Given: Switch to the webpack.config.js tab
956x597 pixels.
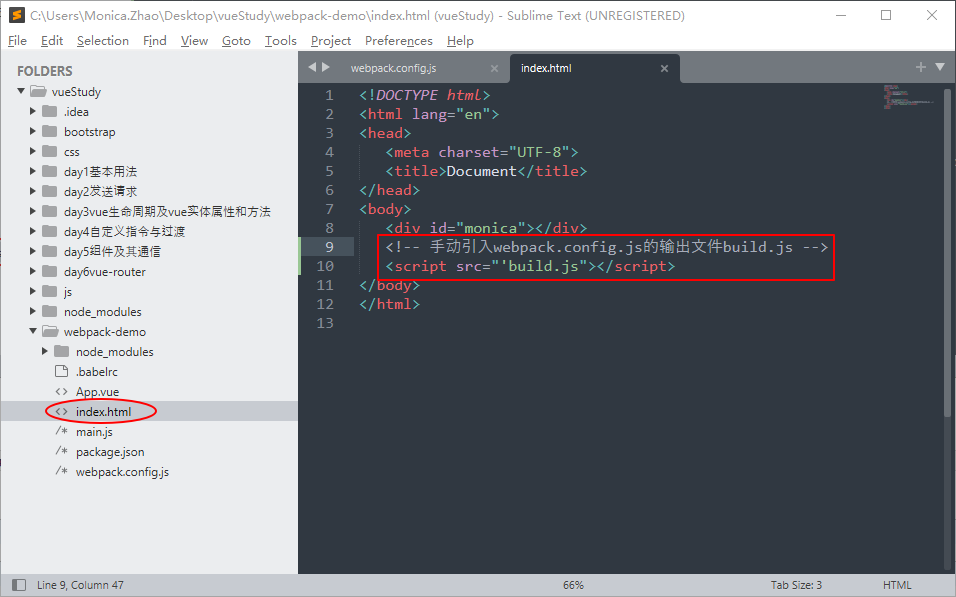Looking at the screenshot, I should [x=393, y=68].
